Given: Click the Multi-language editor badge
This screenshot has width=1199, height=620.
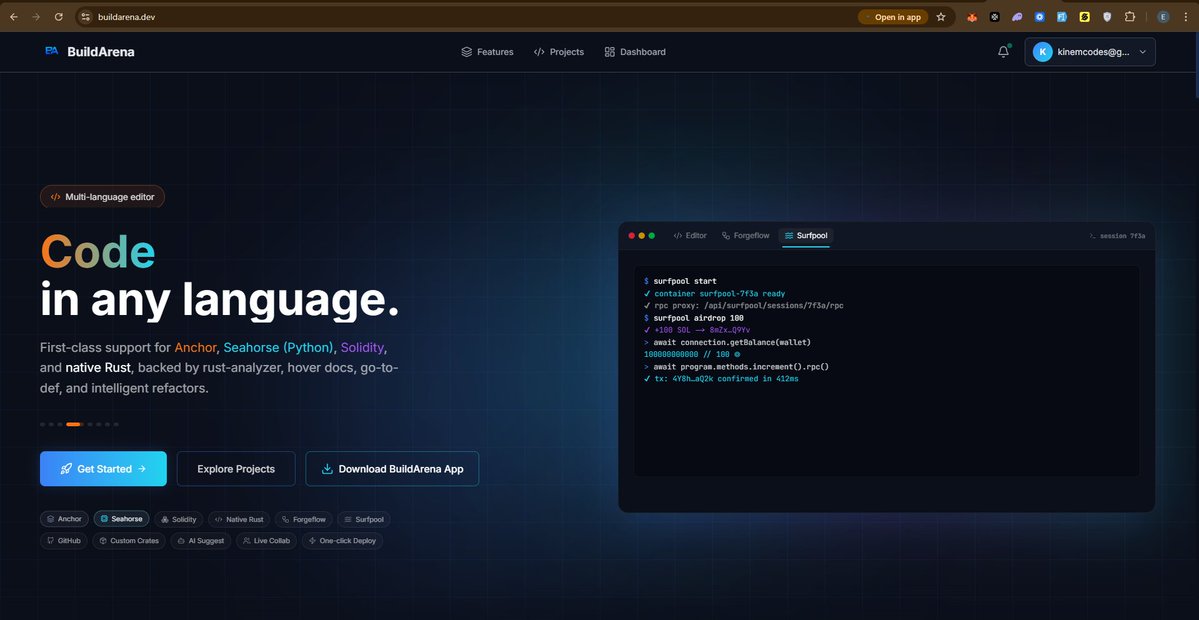Looking at the screenshot, I should tap(102, 196).
